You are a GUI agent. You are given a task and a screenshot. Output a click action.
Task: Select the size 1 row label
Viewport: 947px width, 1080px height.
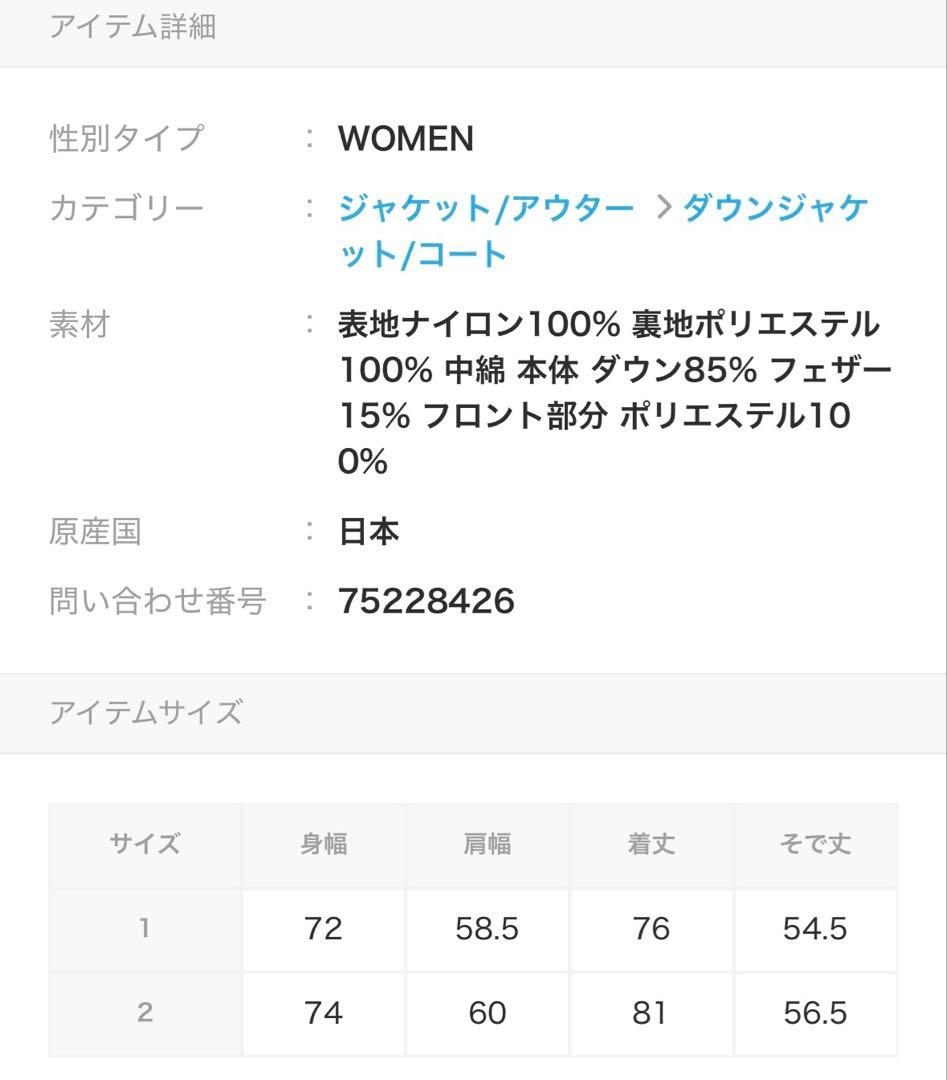[145, 929]
